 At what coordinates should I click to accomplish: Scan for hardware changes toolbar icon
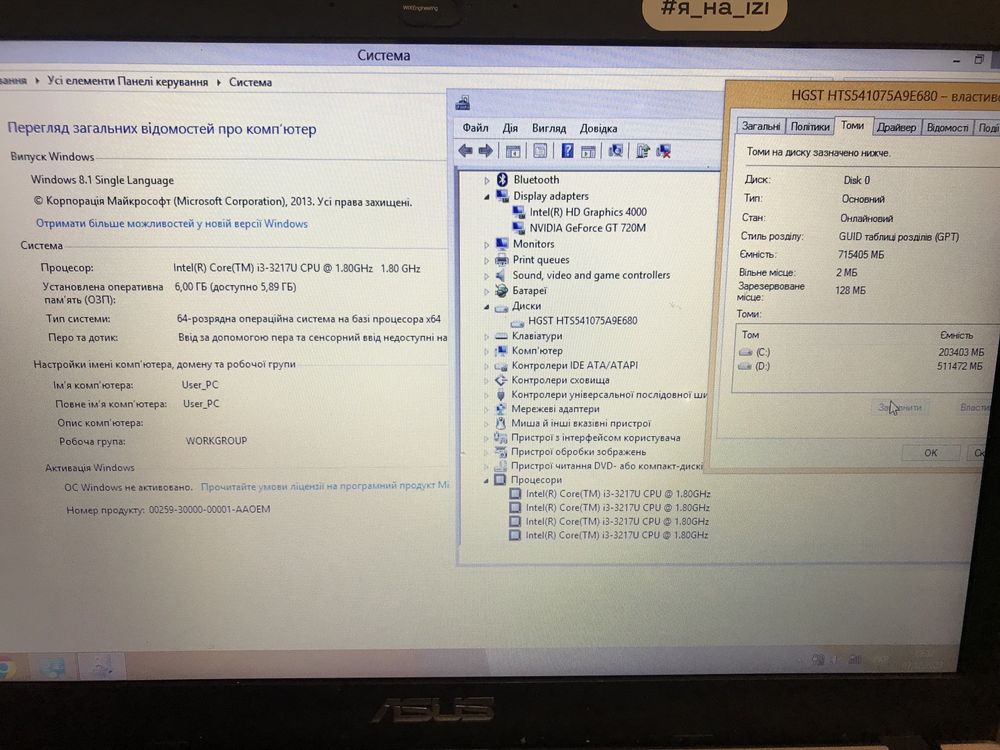tap(615, 151)
